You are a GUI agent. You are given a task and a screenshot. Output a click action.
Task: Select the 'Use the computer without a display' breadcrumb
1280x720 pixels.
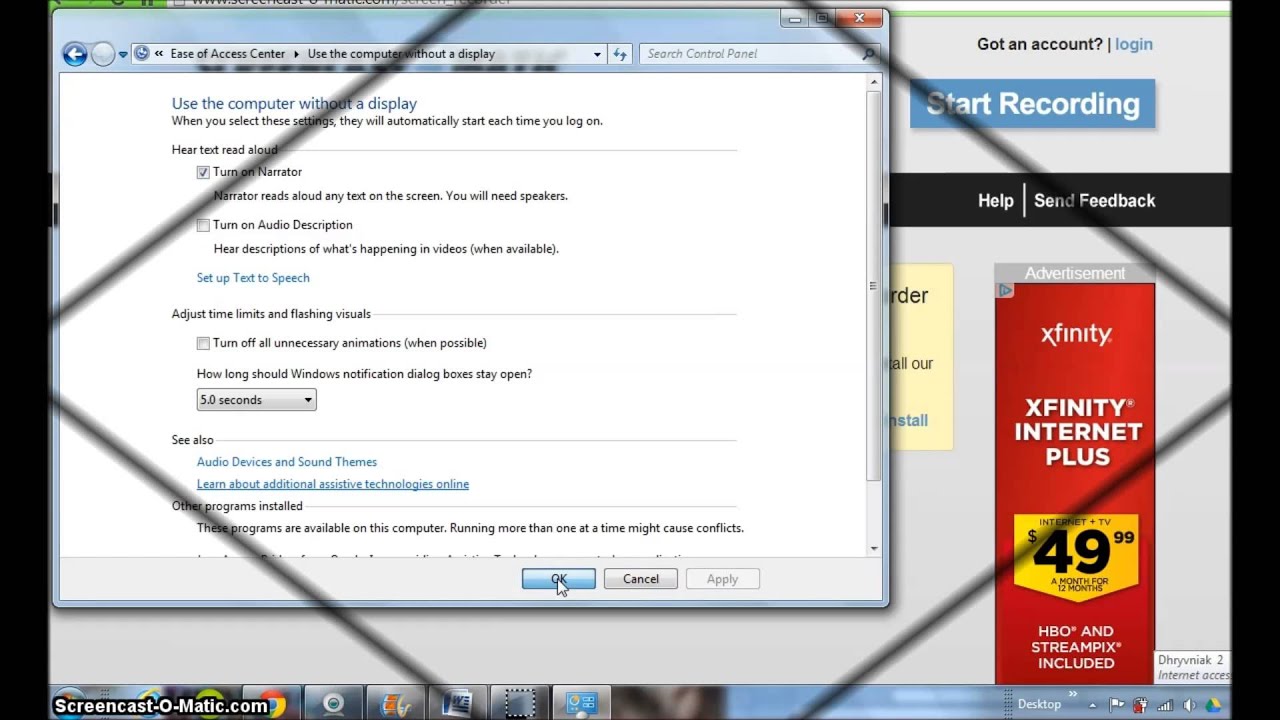401,54
